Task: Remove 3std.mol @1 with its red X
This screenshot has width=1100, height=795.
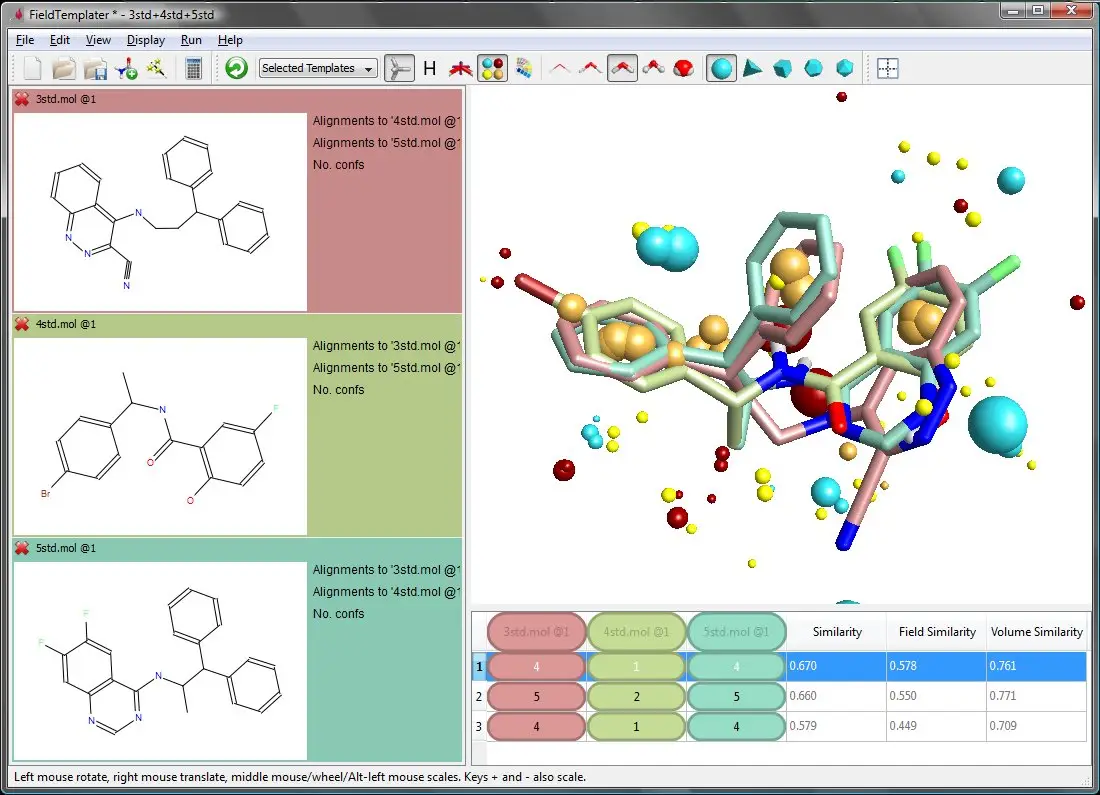Action: [x=22, y=99]
